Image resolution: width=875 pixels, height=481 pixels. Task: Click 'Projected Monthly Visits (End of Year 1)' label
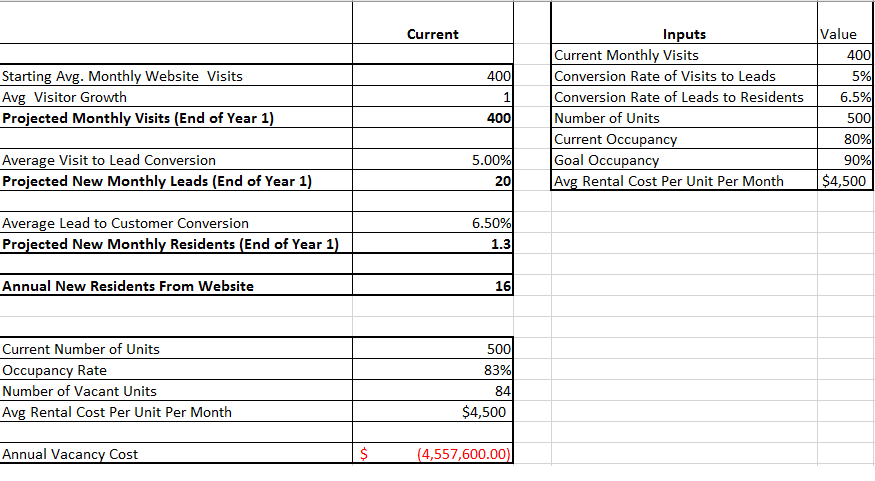click(138, 118)
